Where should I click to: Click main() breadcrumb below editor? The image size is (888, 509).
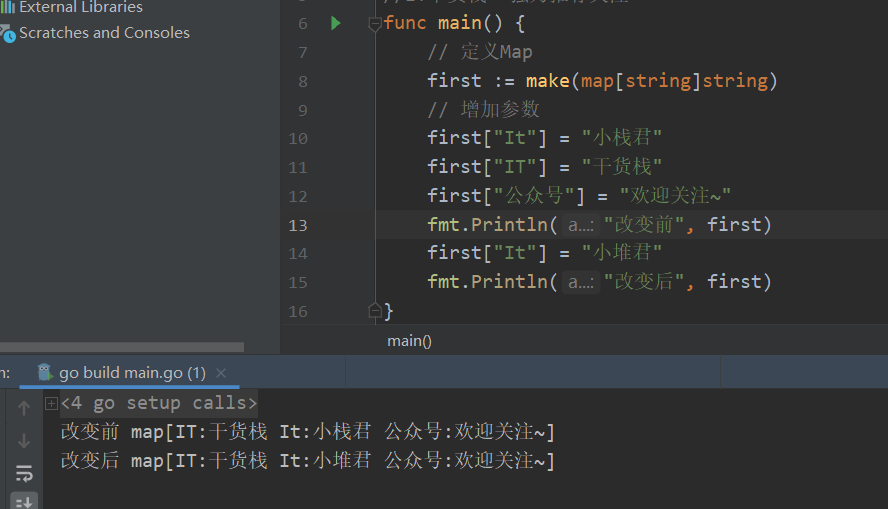click(409, 341)
